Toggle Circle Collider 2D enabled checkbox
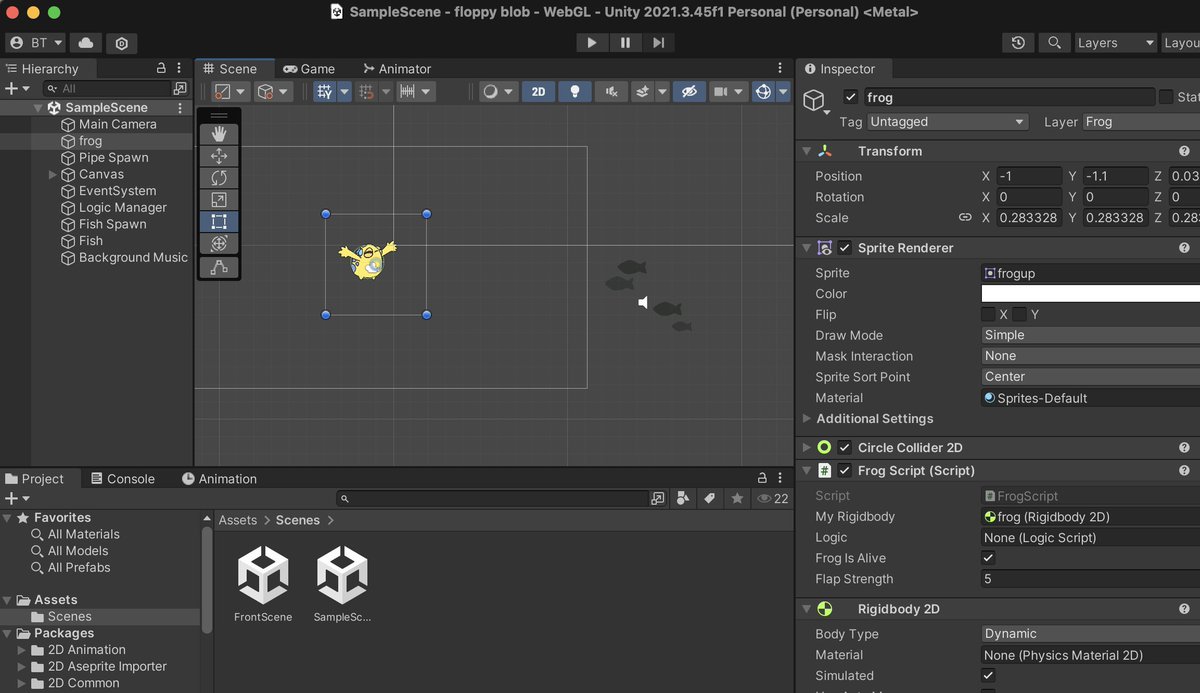The width and height of the screenshot is (1200, 693). coord(845,447)
